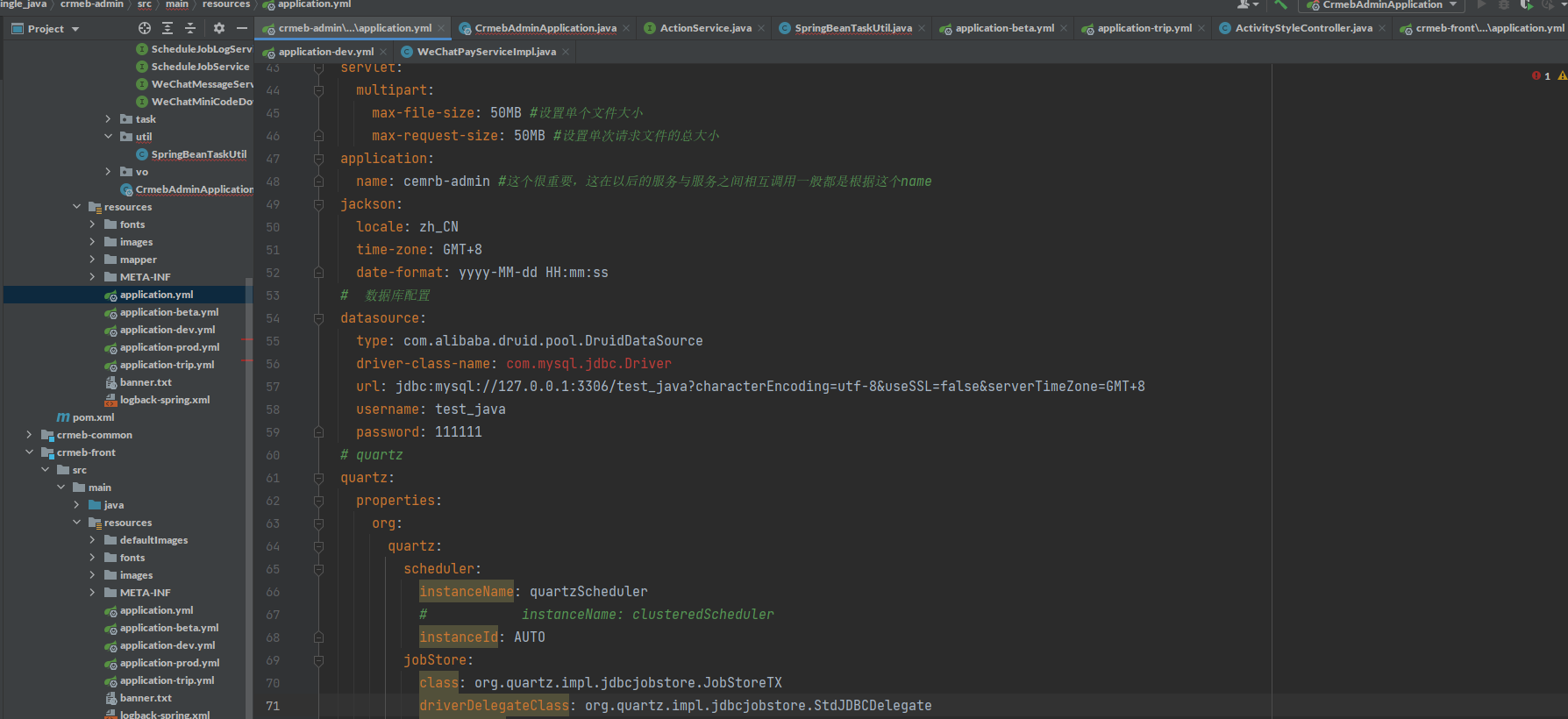Expand the crmeb-common module
This screenshot has width=1568, height=719.
[29, 435]
